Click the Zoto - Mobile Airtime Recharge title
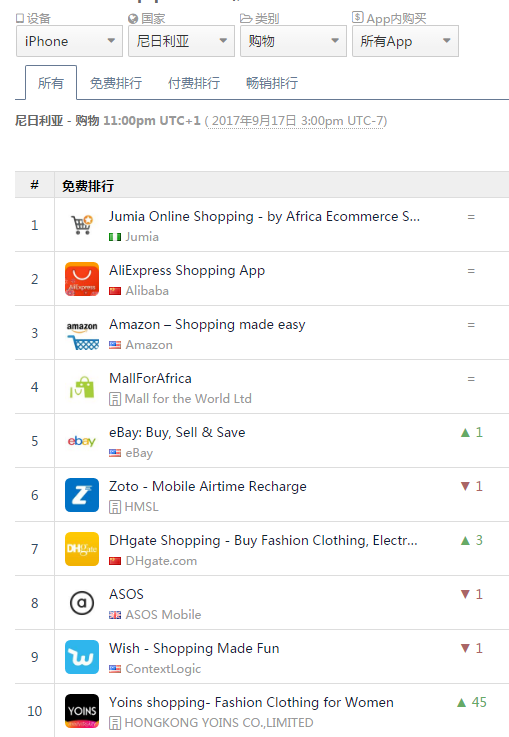This screenshot has height=737, width=509. [x=208, y=486]
